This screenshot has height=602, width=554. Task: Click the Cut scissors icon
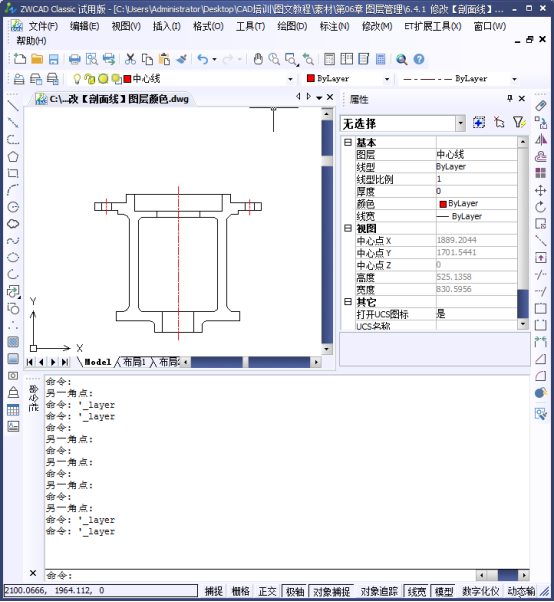tap(130, 59)
